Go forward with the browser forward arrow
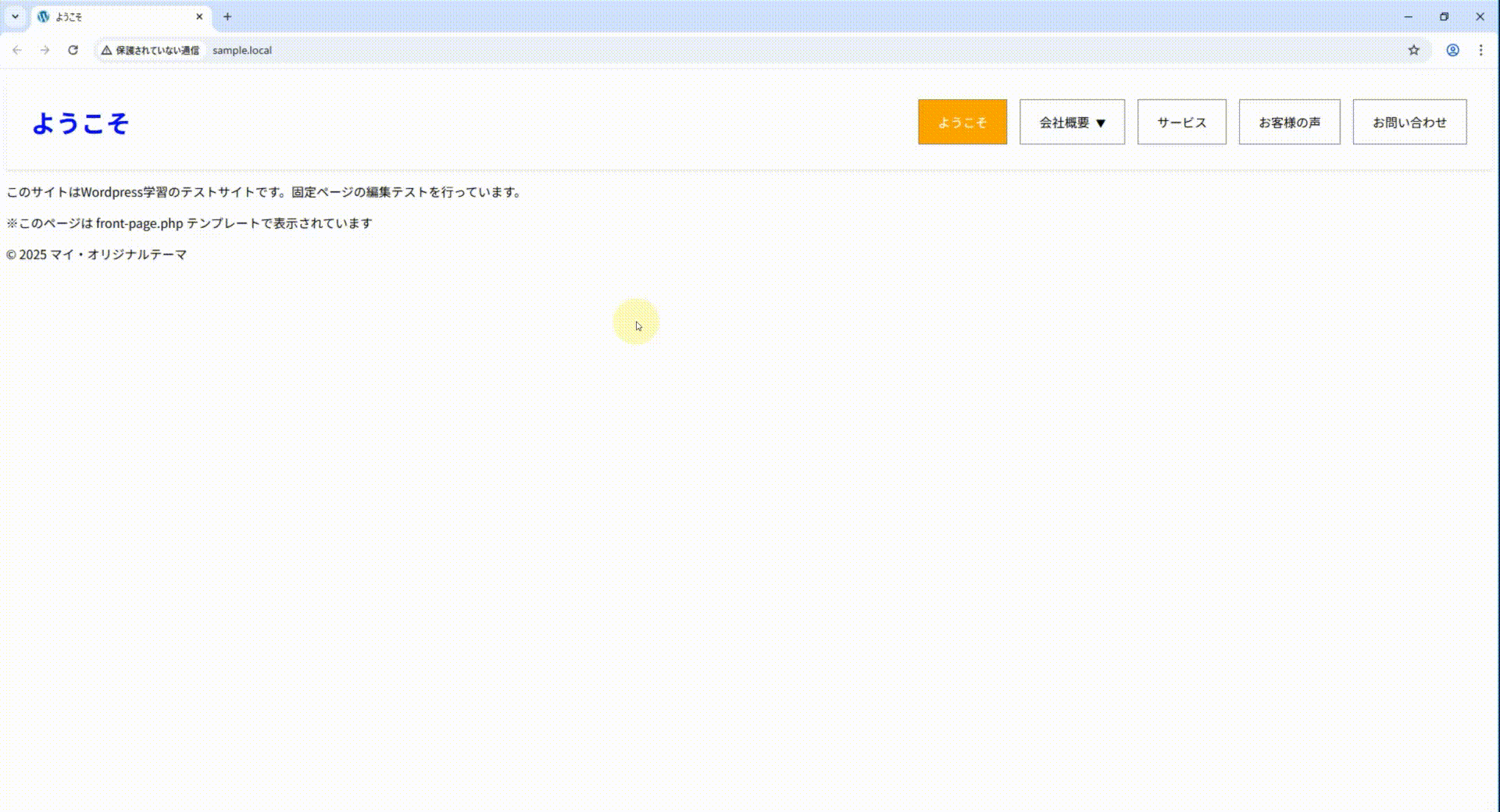This screenshot has height=812, width=1500. [x=45, y=50]
